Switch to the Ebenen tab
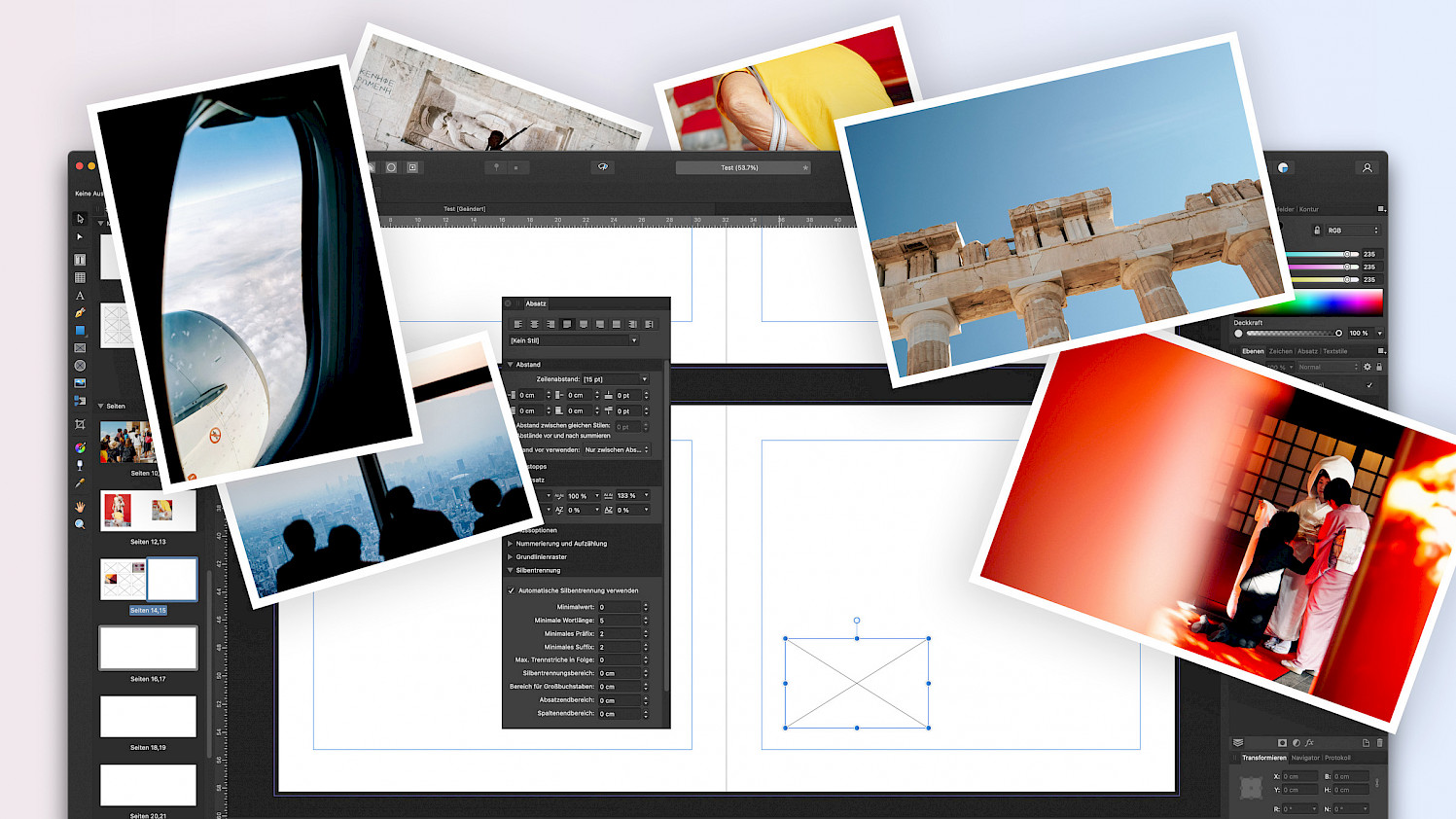This screenshot has height=819, width=1456. (1253, 351)
